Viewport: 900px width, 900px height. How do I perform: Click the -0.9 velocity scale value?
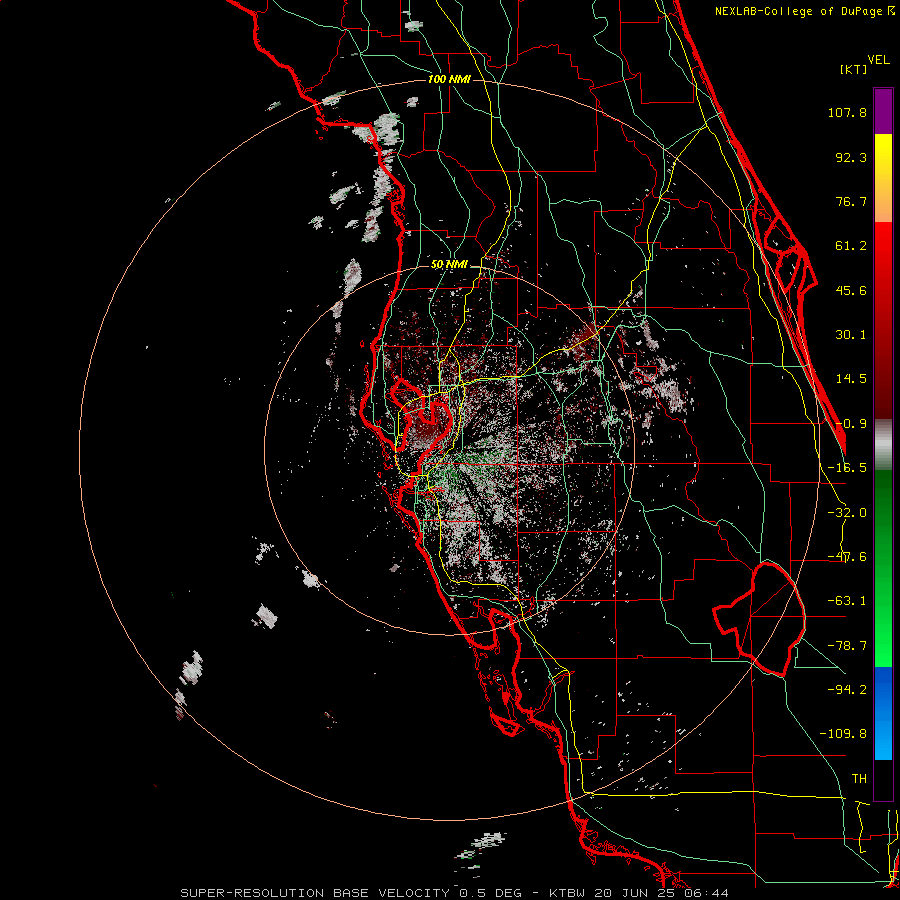pos(851,424)
